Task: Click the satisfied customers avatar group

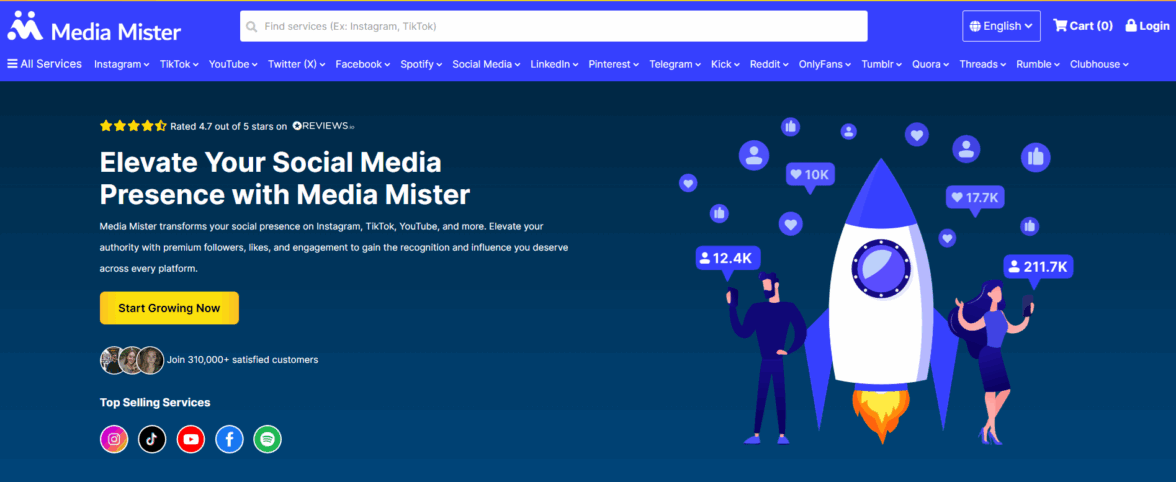Action: (132, 360)
